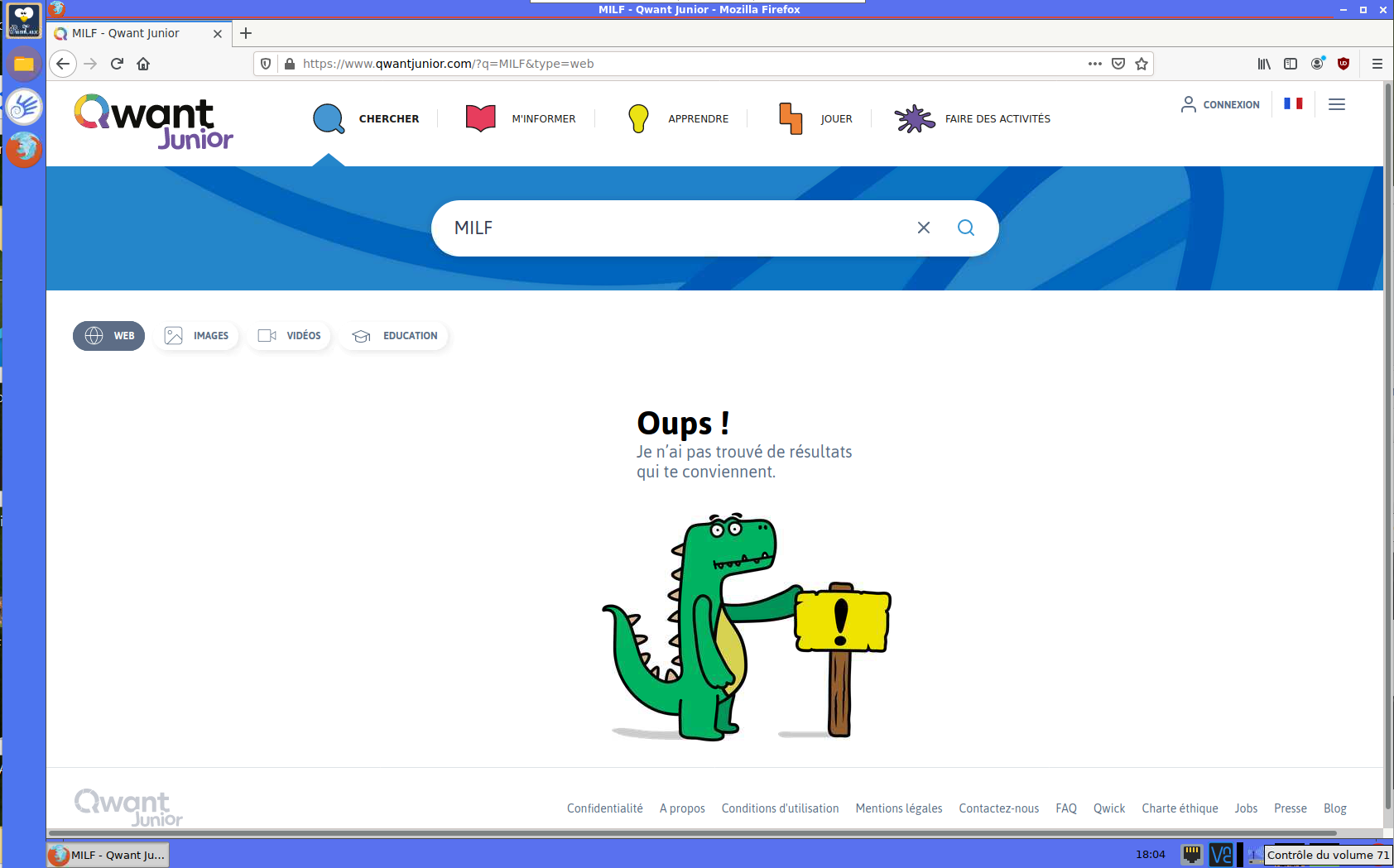Open the M'INFORMER section
Image resolution: width=1394 pixels, height=868 pixels.
520,118
